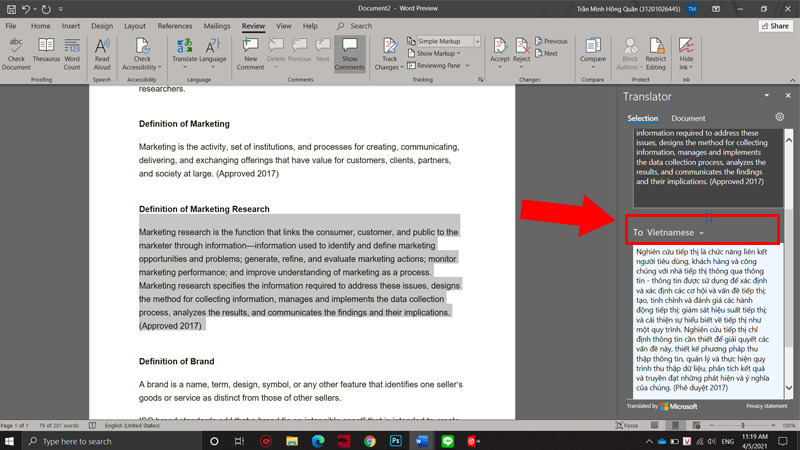Switch to Document tab in Translator

688,118
